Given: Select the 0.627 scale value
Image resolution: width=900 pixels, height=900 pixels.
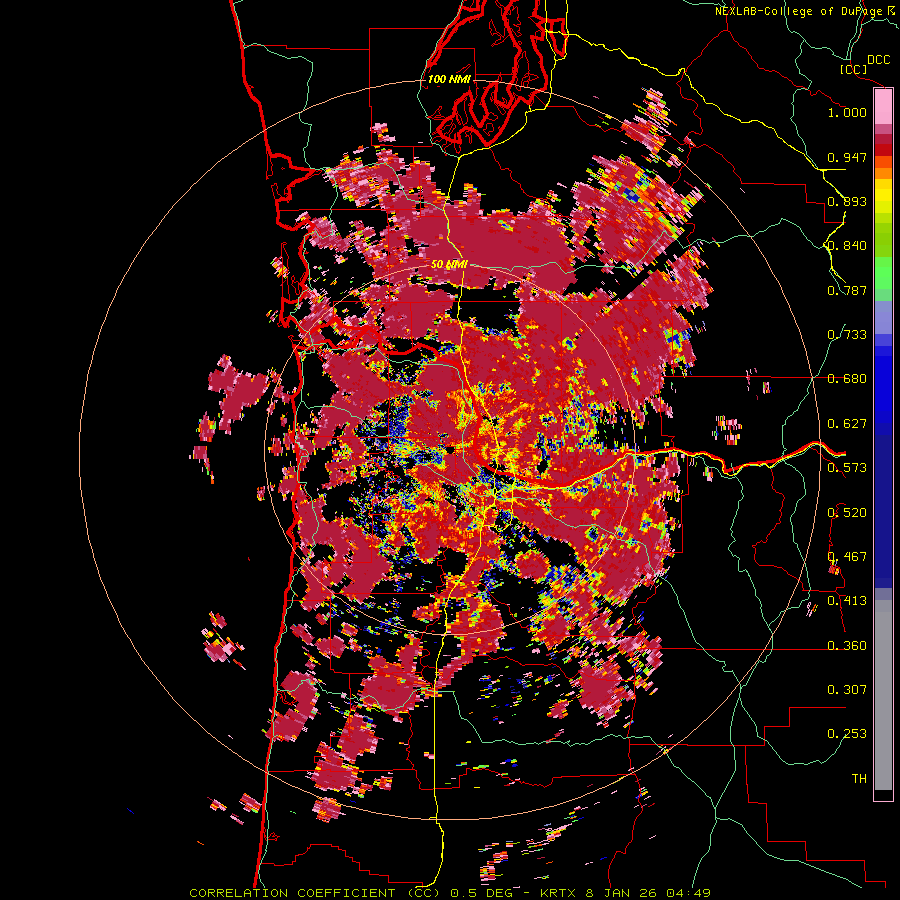Looking at the screenshot, I should point(847,424).
